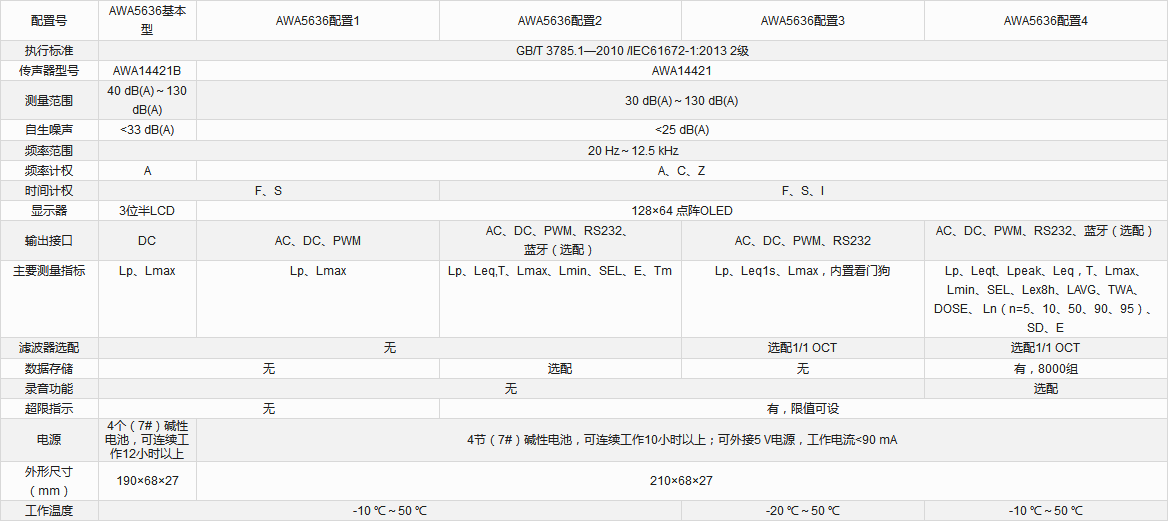Click the AWA14421B microphone model cell
This screenshot has height=522, width=1169.
(147, 71)
